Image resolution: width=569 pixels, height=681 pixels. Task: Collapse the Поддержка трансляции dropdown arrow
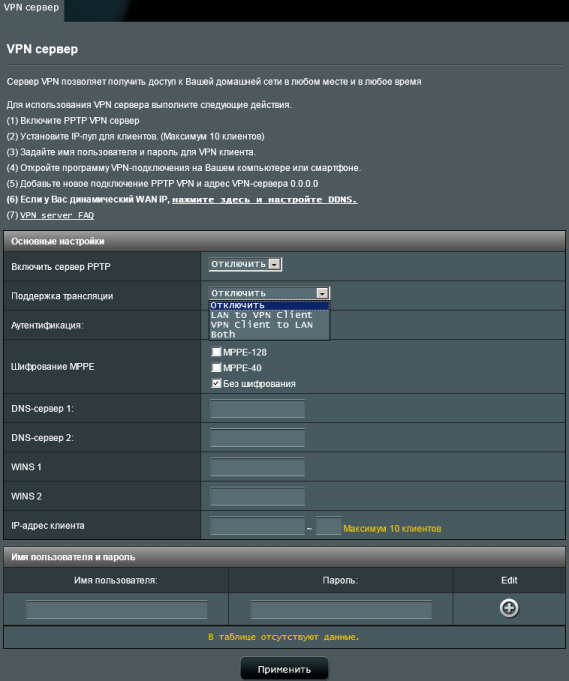[322, 293]
